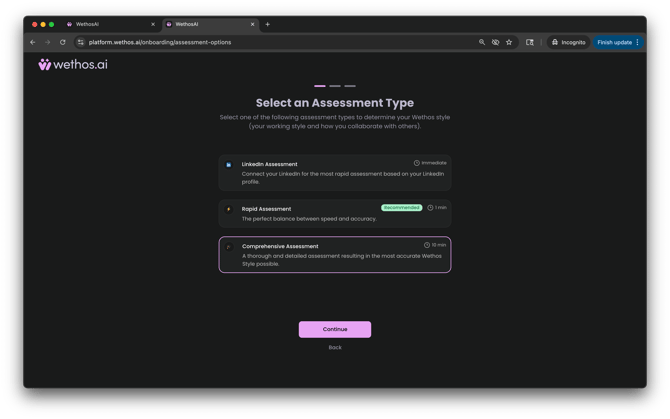This screenshot has height=419, width=670.
Task: Reload the page
Action: [63, 42]
